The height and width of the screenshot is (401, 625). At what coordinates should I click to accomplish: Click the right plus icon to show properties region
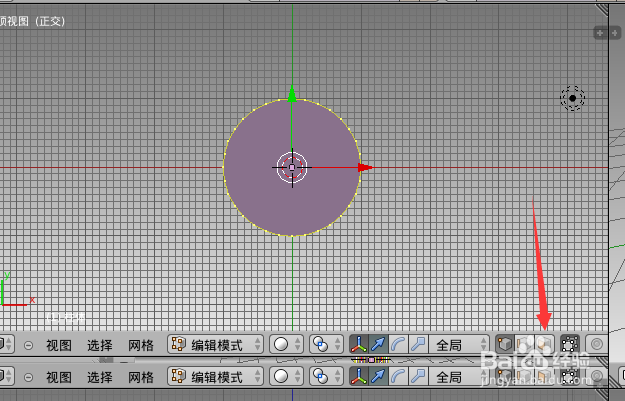pyautogui.click(x=614, y=33)
